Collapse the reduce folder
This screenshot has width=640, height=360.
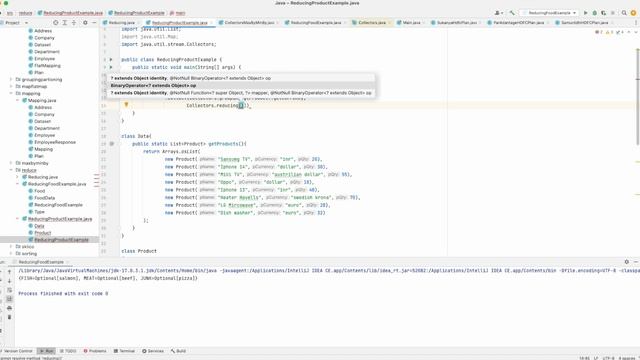[x=11, y=170]
